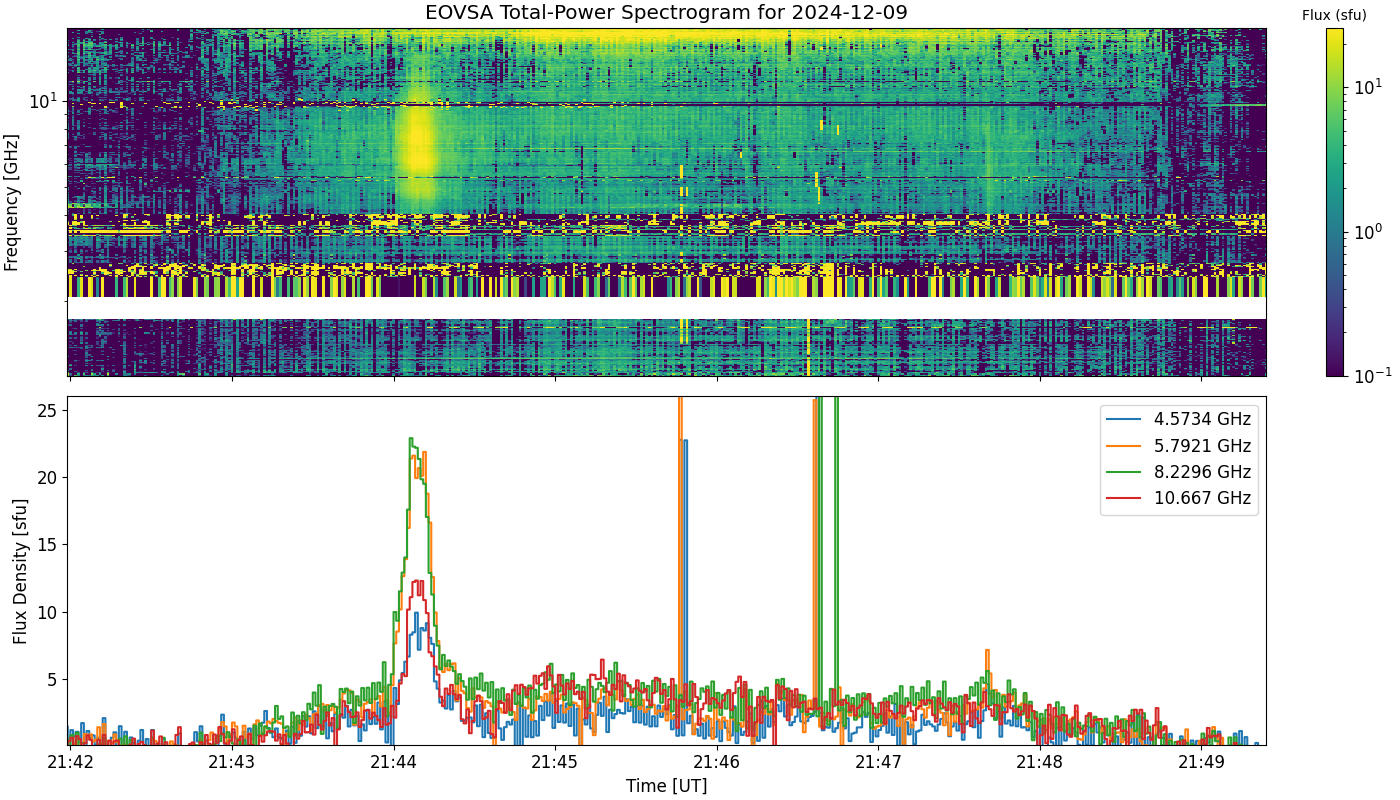Screen dimensions: 1400x800
Task: Click the Time [UT] axis label
Action: coord(666,786)
